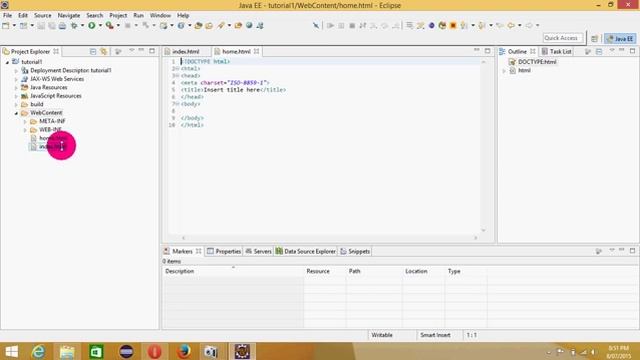Open Internet Explorer from taskbar
Viewport: 640px width, 360px height.
click(x=38, y=351)
